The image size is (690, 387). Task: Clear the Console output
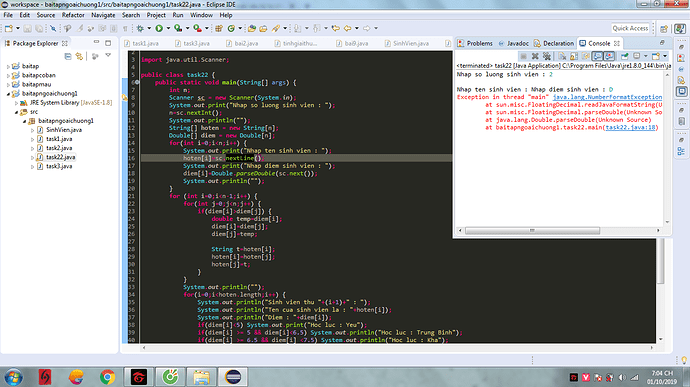(x=562, y=56)
